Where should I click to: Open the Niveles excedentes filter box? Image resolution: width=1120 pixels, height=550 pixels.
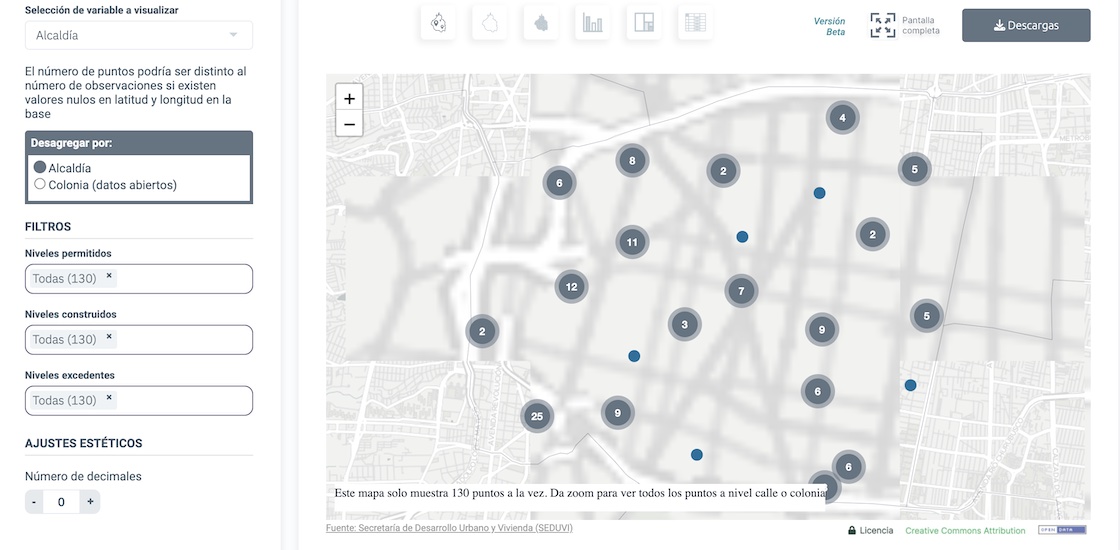coord(180,401)
